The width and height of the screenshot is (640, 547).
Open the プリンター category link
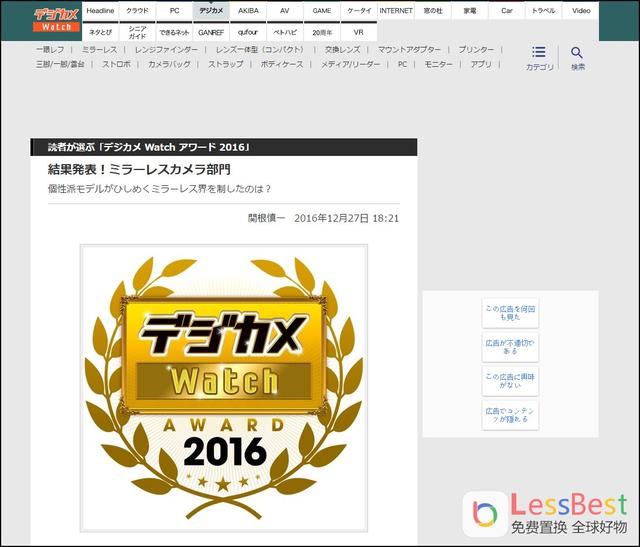point(476,50)
